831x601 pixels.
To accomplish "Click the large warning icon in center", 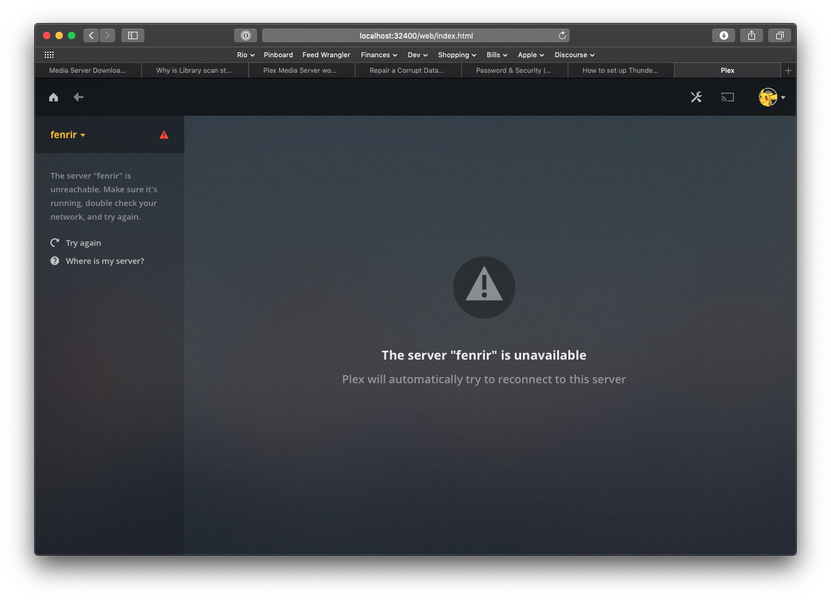I will pos(484,287).
